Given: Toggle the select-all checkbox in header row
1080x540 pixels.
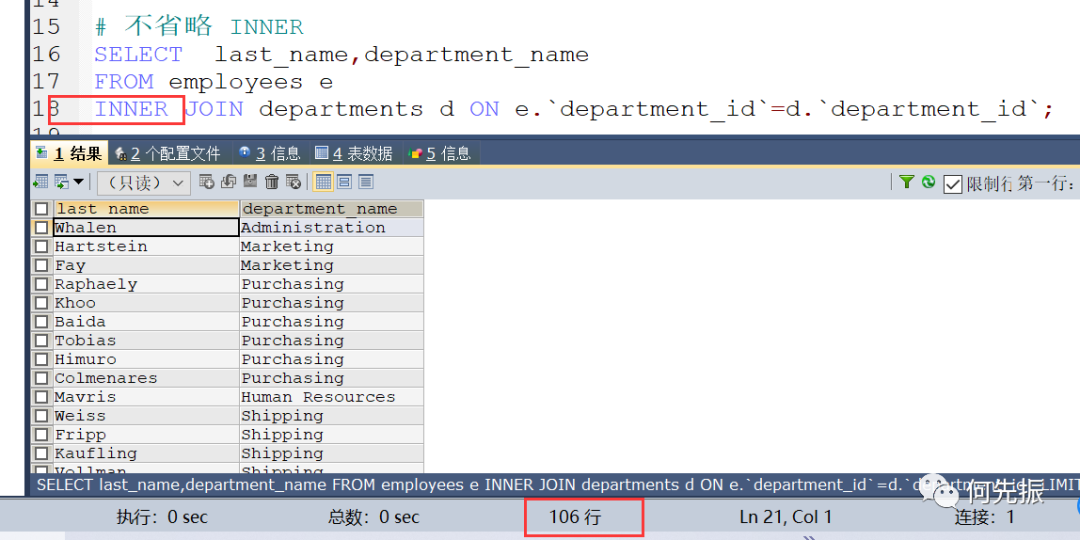Looking at the screenshot, I should 42,209.
